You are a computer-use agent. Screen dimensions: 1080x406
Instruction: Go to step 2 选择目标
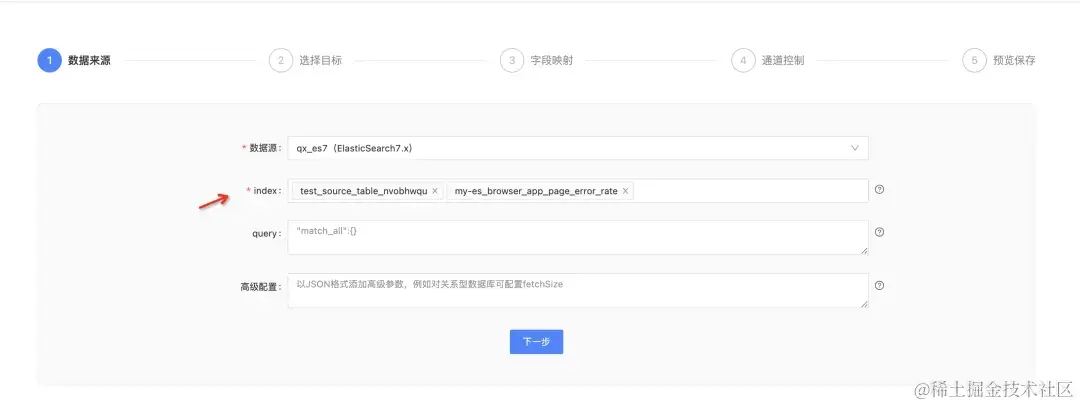(305, 60)
